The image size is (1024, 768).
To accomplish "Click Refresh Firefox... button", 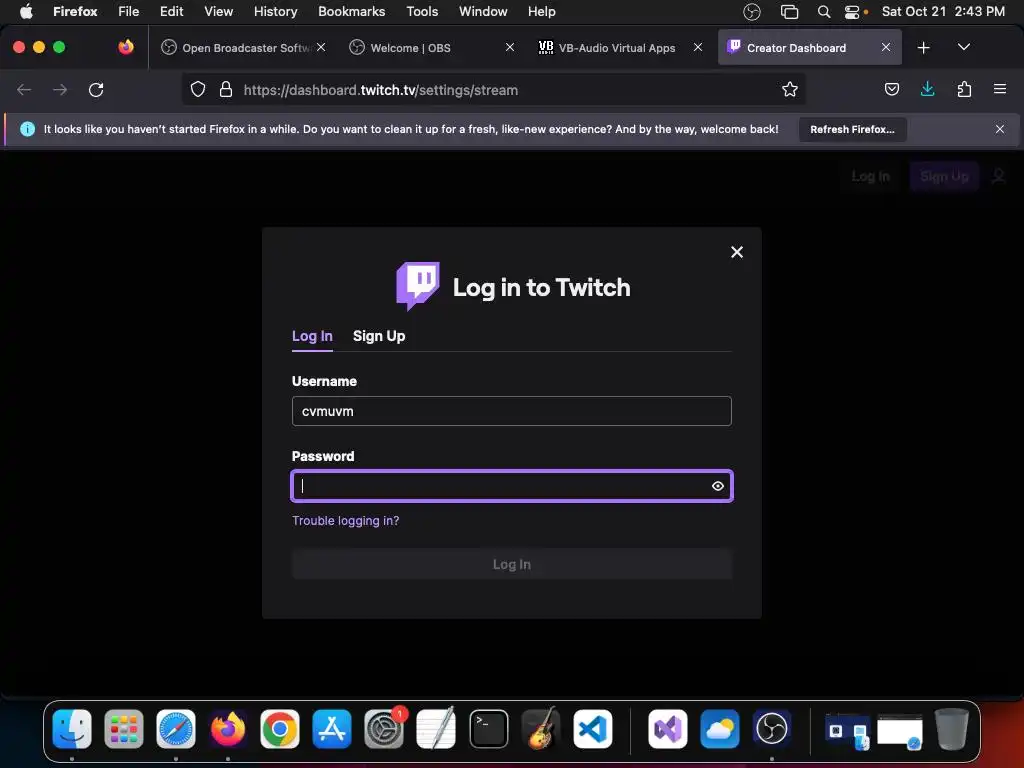I will pos(852,129).
